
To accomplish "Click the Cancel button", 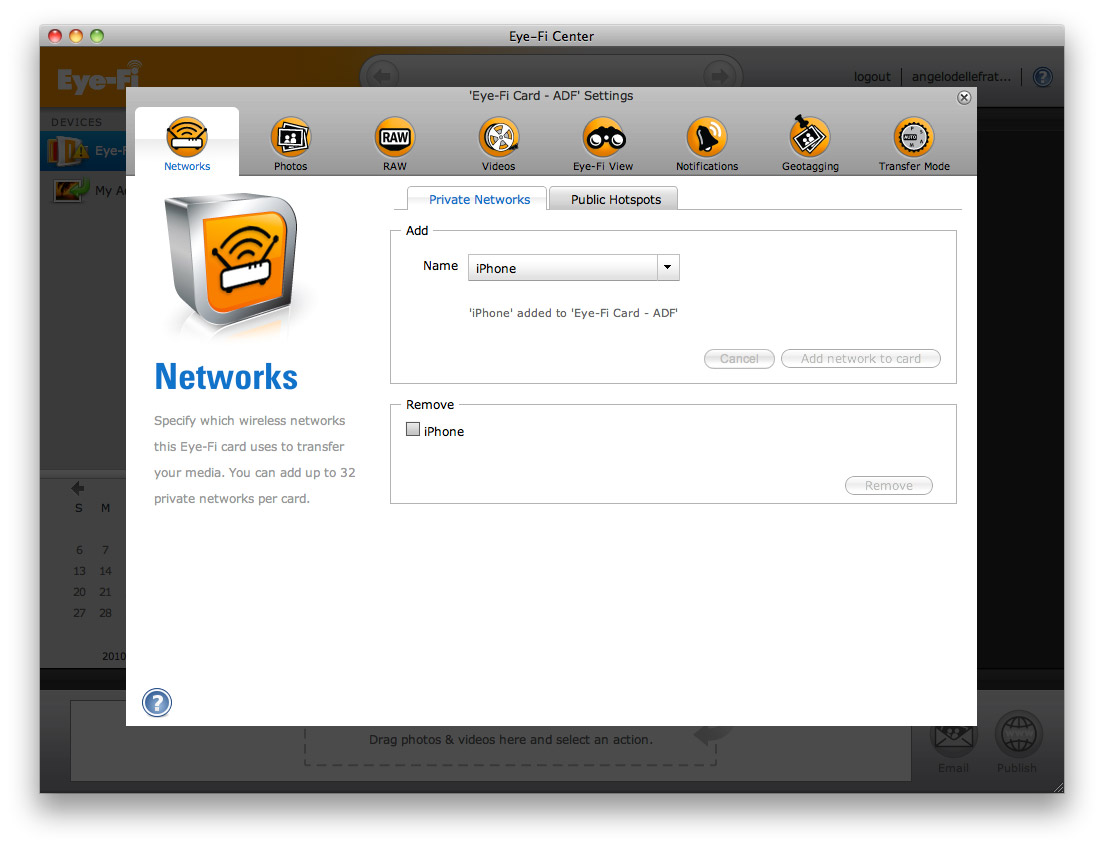I will [x=739, y=358].
